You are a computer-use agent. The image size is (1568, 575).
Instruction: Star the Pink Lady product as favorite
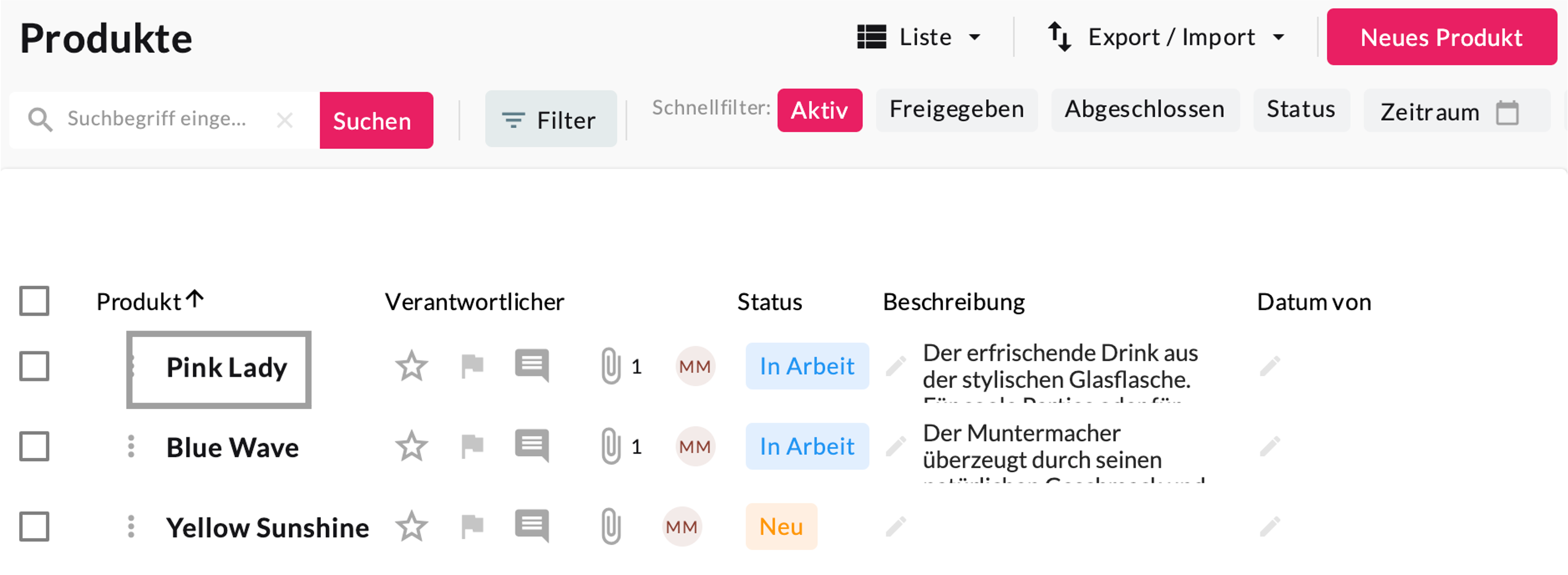[412, 366]
